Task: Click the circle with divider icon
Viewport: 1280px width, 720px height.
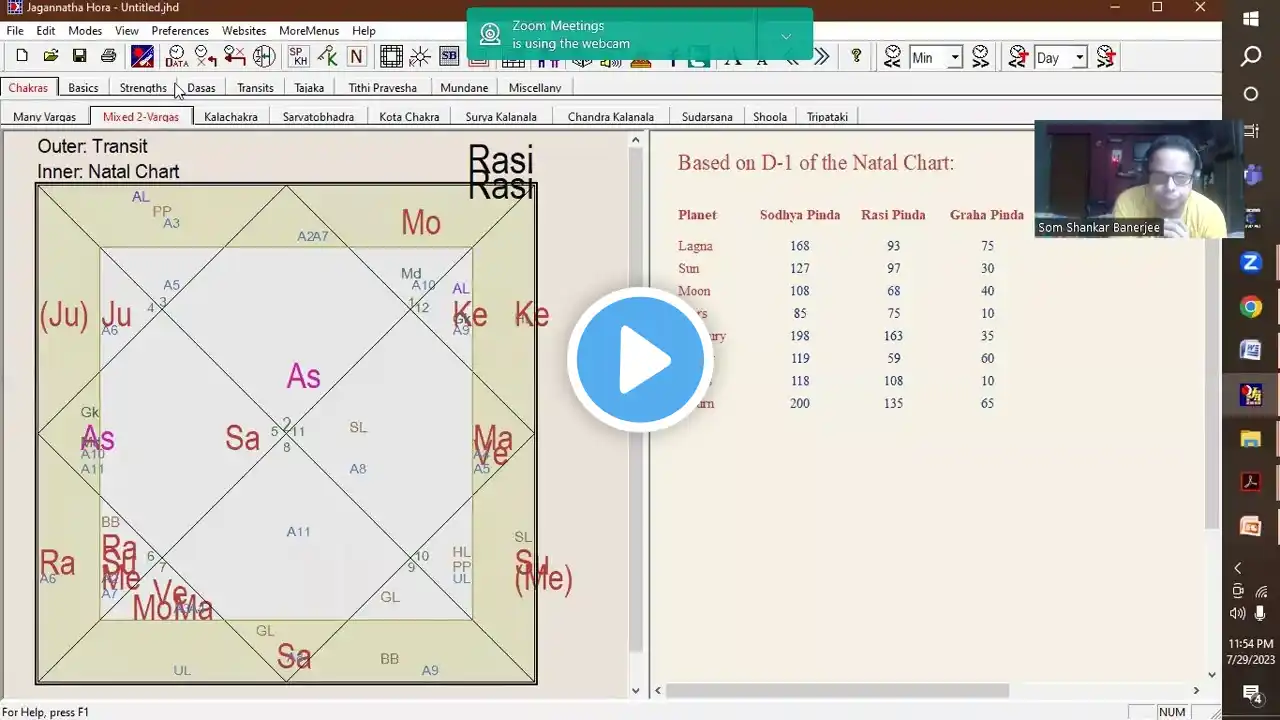Action: click(264, 56)
